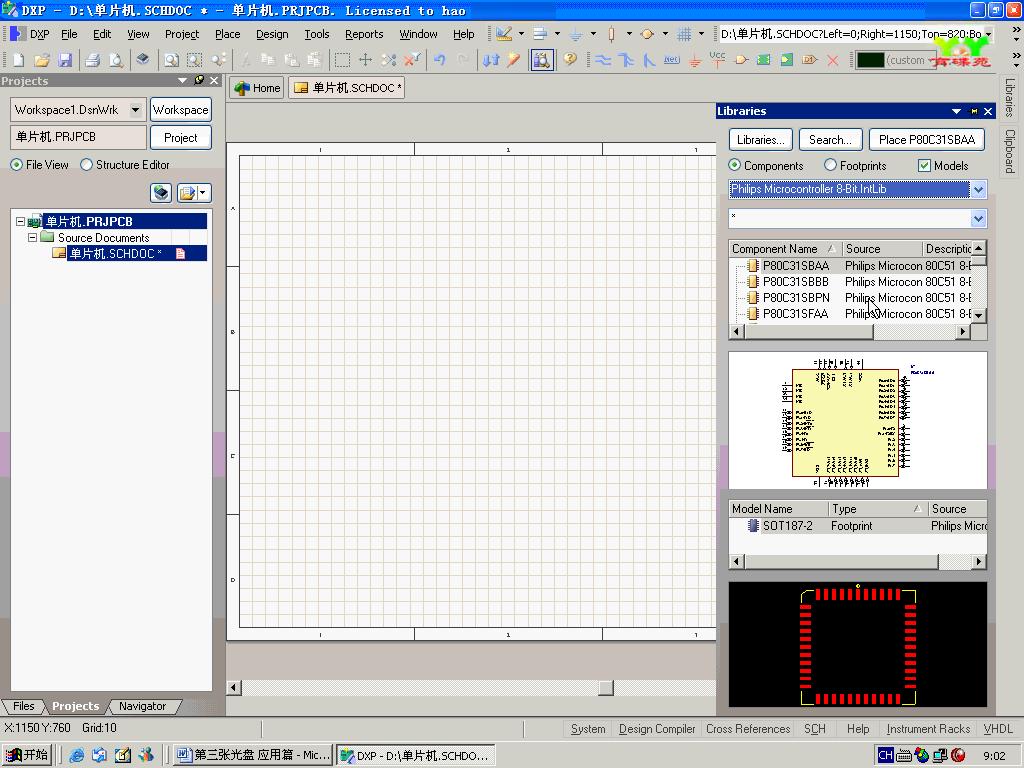Select the Place Wire tool

tap(603, 60)
